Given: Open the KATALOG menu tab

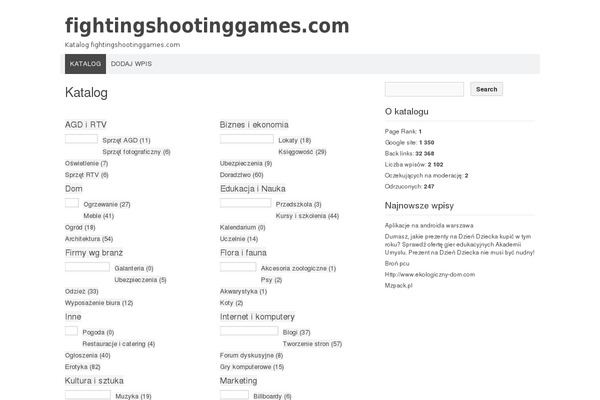Looking at the screenshot, I should click(85, 64).
